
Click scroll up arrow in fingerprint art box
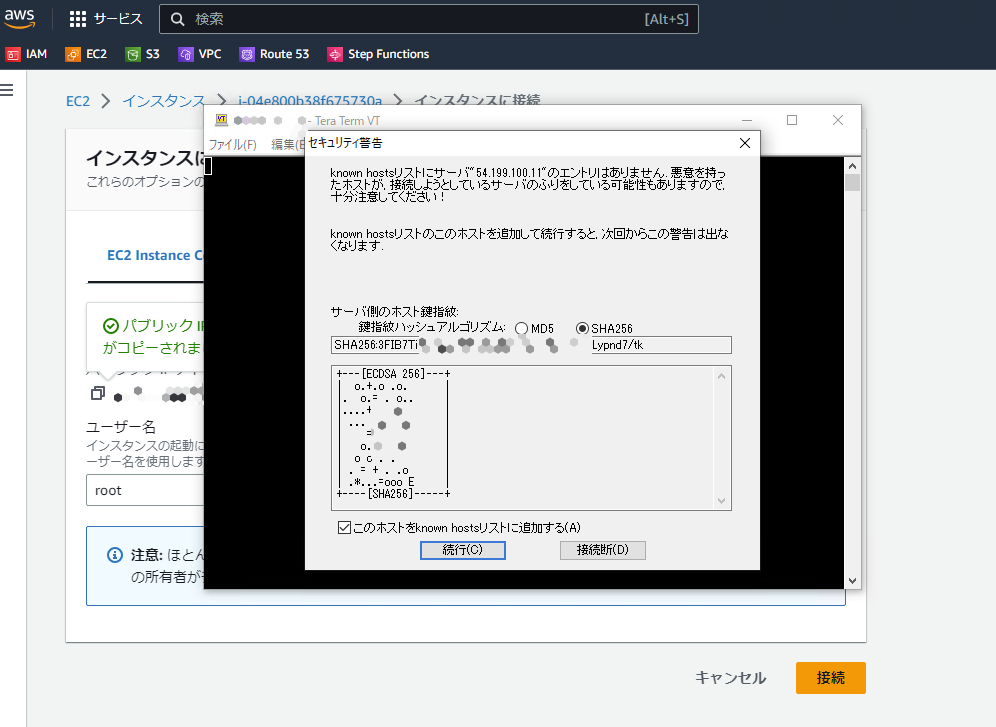(x=722, y=376)
